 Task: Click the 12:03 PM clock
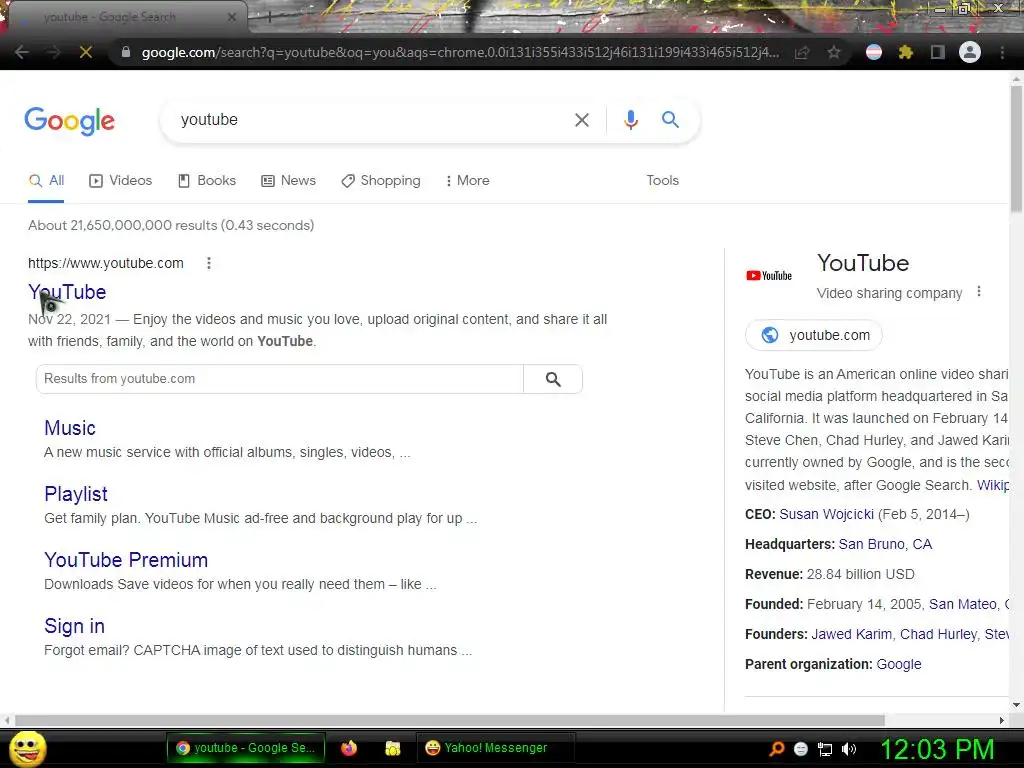click(937, 749)
